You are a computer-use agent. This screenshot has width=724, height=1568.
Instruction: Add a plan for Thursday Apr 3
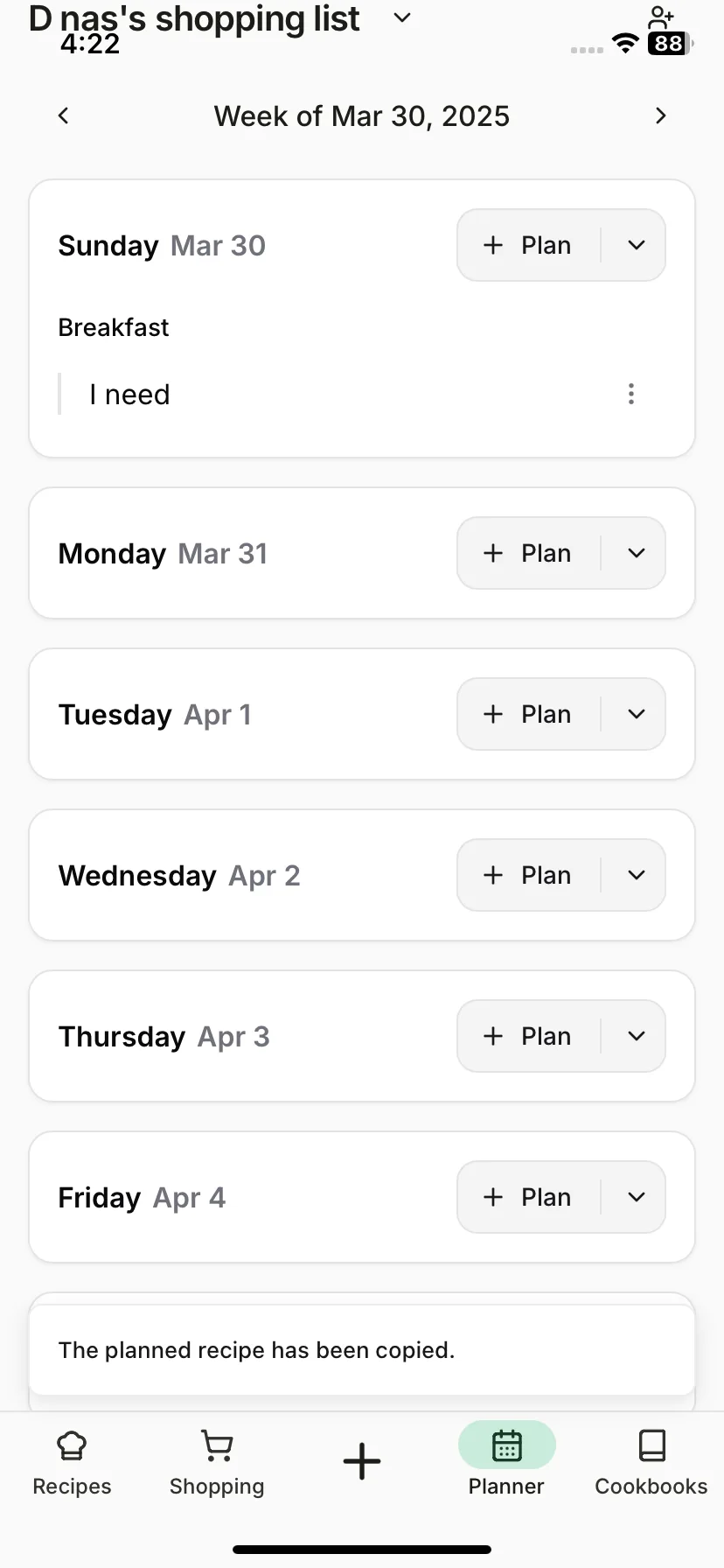(x=528, y=1036)
